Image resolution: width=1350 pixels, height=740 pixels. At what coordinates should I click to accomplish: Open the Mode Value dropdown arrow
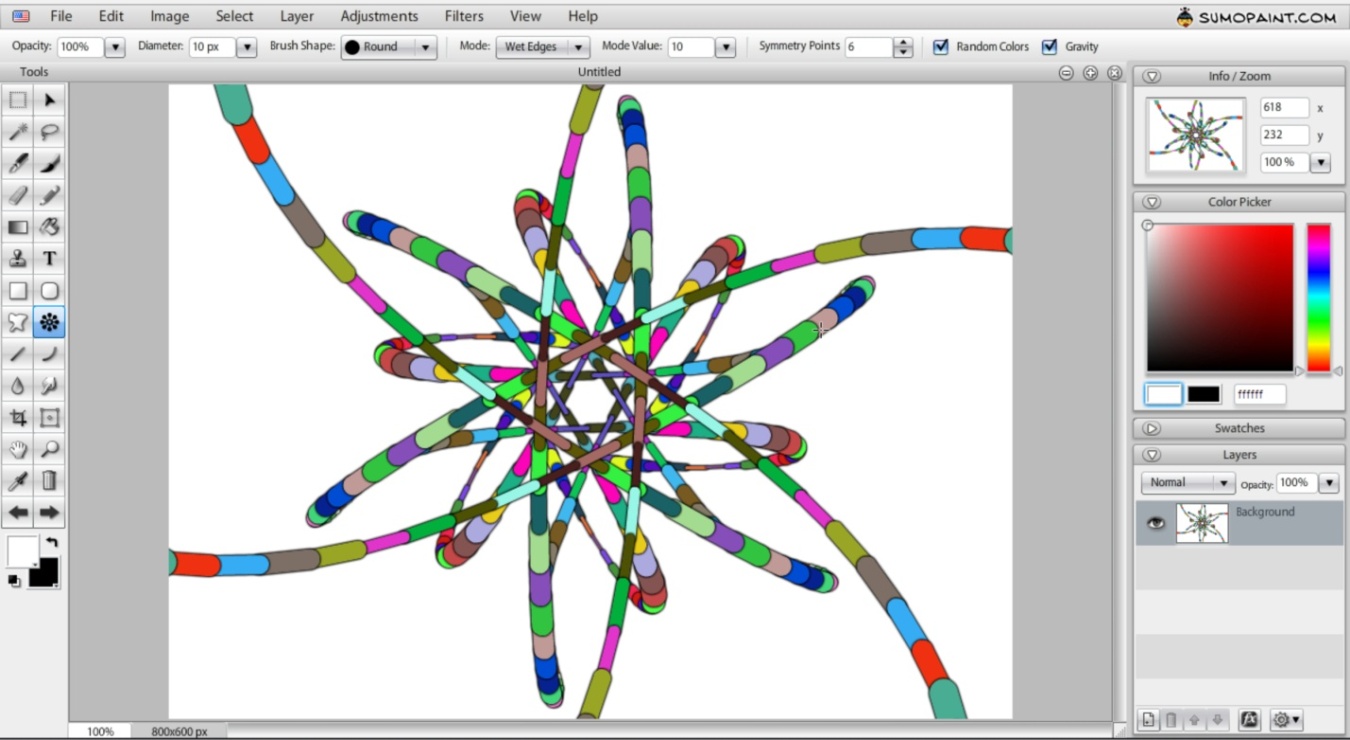click(726, 47)
